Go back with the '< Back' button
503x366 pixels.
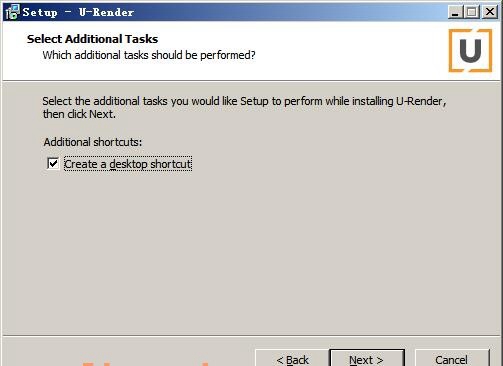click(x=292, y=359)
